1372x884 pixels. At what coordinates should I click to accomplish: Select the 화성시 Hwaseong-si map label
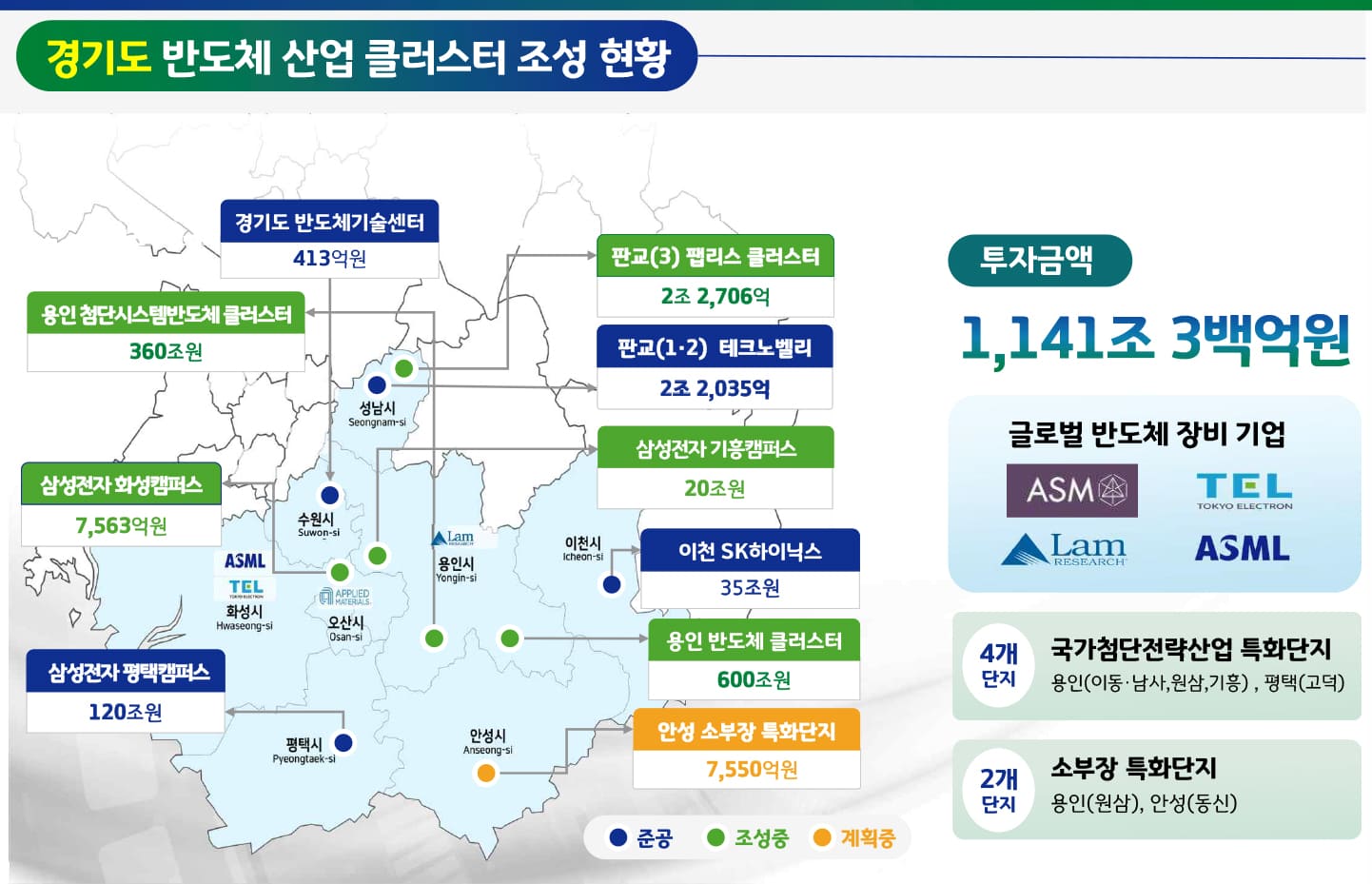point(245,618)
